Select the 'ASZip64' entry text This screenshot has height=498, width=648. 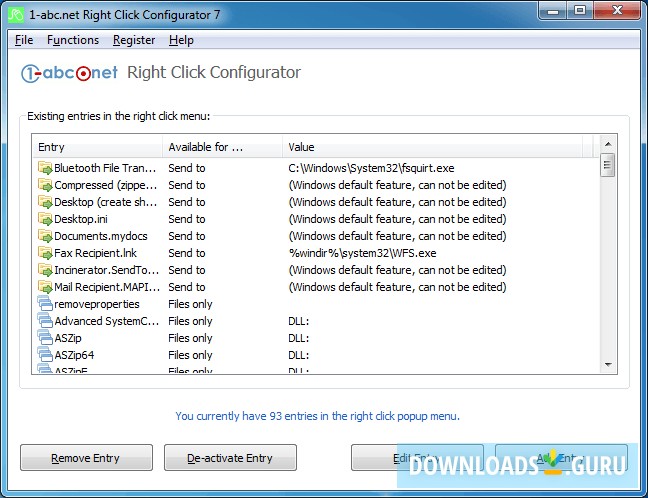pos(74,355)
